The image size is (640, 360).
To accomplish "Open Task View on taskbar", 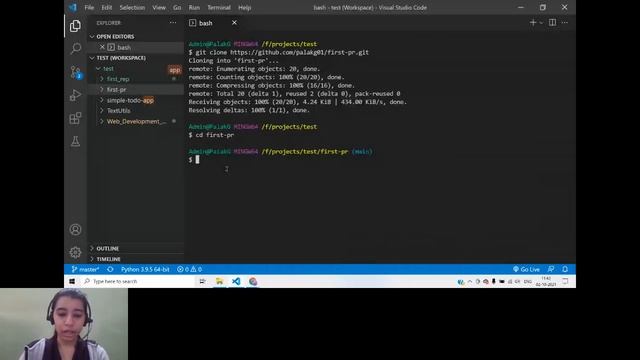I will point(202,281).
